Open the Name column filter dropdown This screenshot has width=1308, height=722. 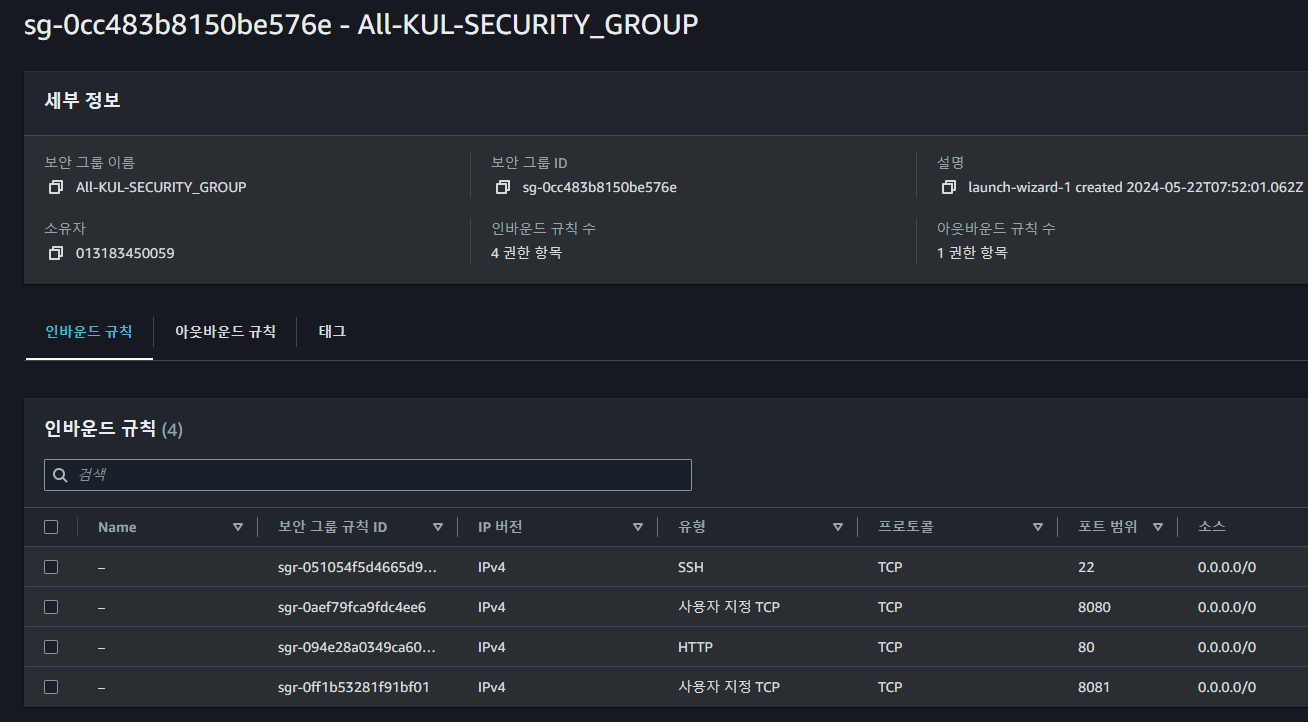point(238,526)
